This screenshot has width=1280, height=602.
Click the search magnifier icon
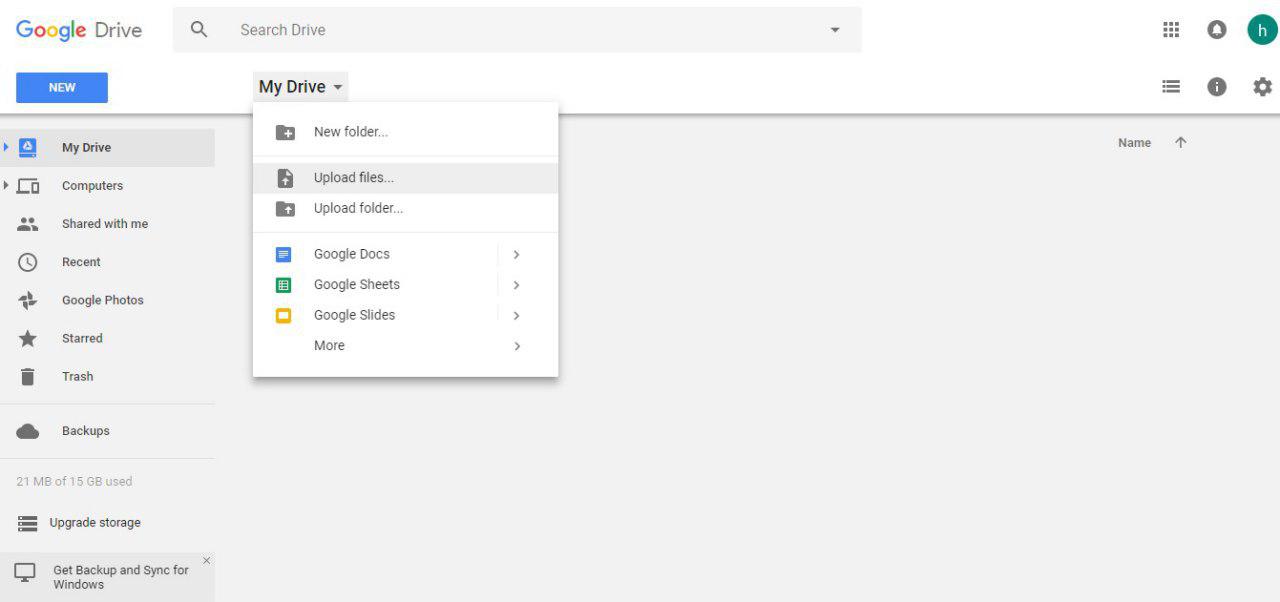tap(199, 30)
